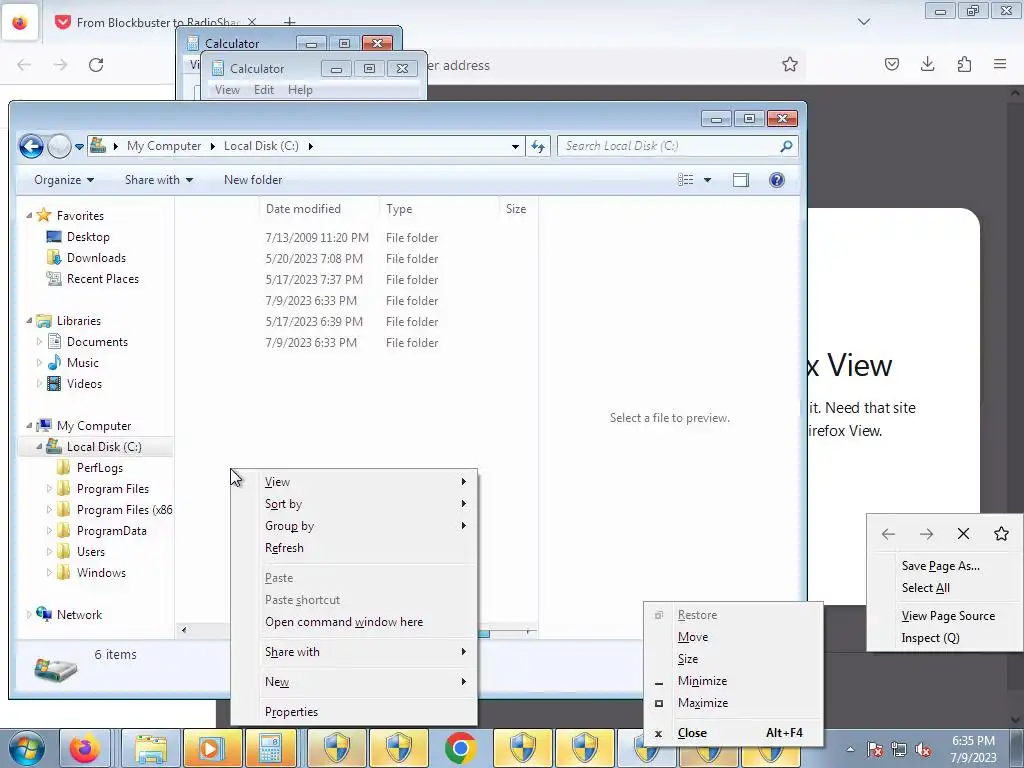Choose Properties in the context menu
Screen dimensions: 1024x768
(x=353, y=712)
